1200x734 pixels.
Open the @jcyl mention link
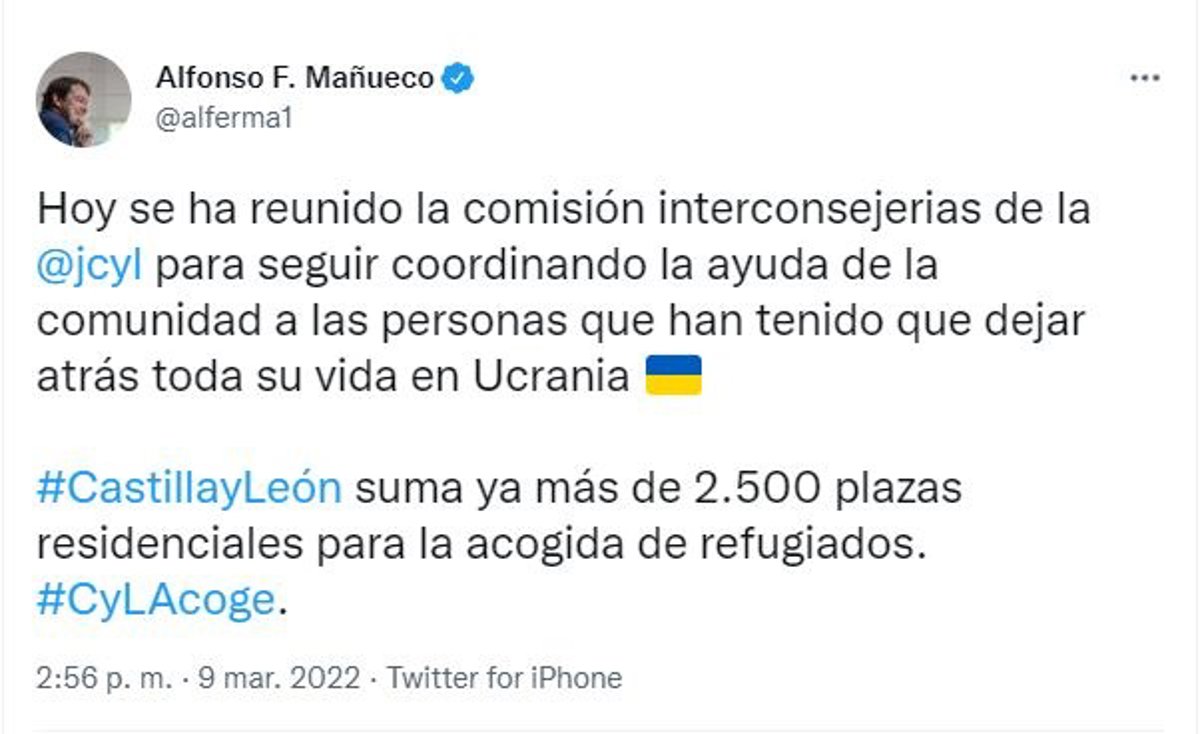point(90,268)
